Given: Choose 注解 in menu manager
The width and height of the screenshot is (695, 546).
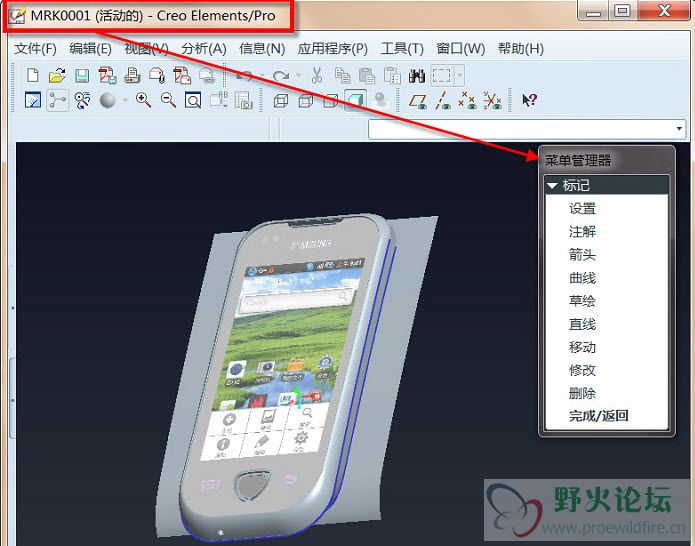Looking at the screenshot, I should 582,231.
